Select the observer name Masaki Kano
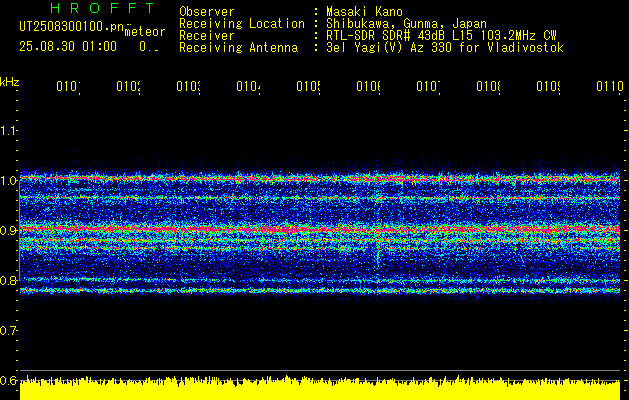The height and width of the screenshot is (400, 629). click(x=364, y=12)
